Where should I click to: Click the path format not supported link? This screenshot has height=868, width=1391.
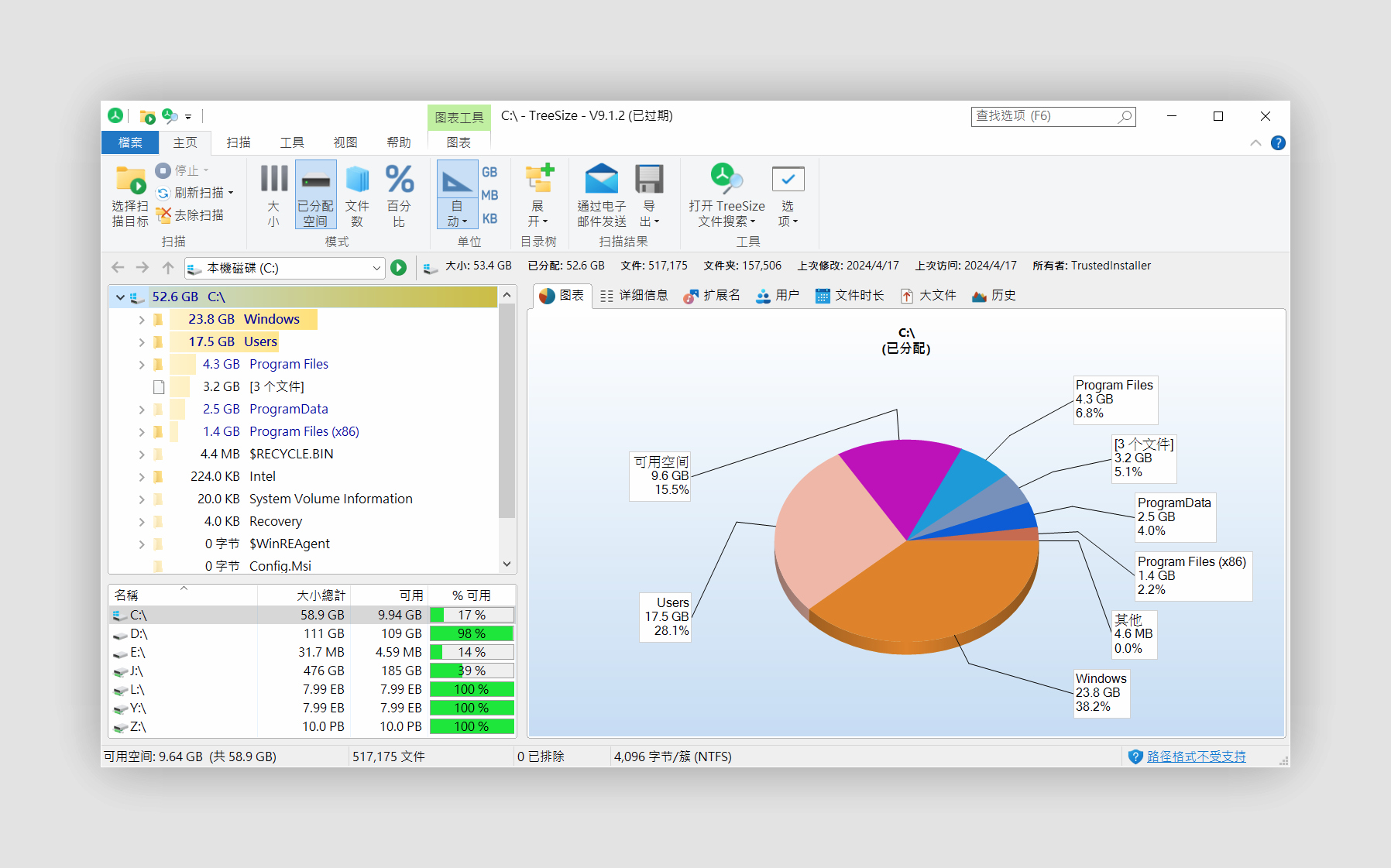point(1196,756)
